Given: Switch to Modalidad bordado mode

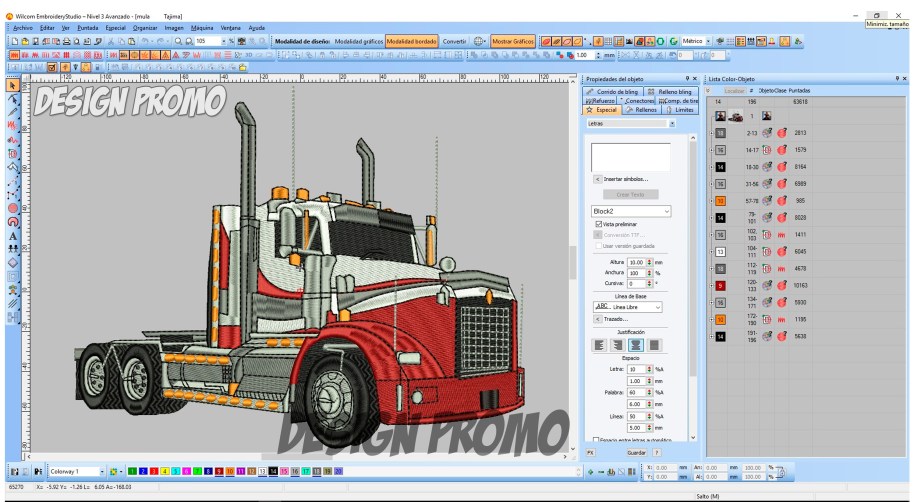Looking at the screenshot, I should point(412,41).
